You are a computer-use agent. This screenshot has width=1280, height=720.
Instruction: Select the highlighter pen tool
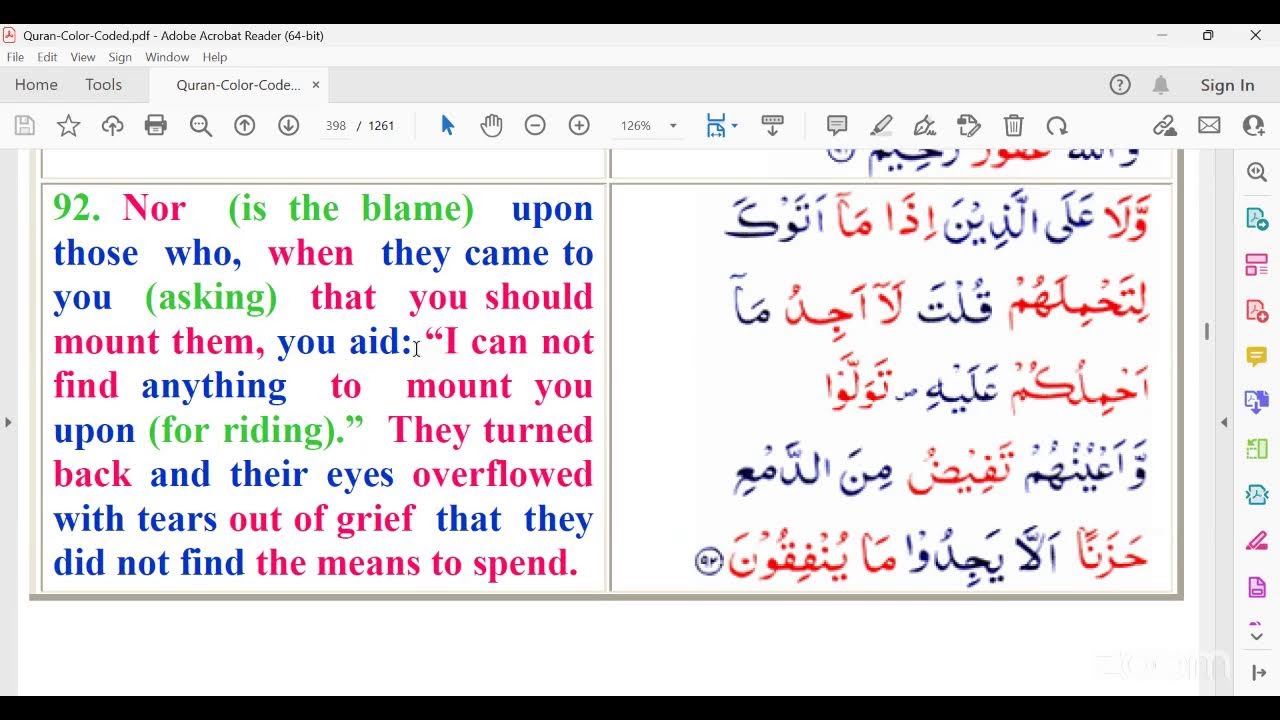881,126
